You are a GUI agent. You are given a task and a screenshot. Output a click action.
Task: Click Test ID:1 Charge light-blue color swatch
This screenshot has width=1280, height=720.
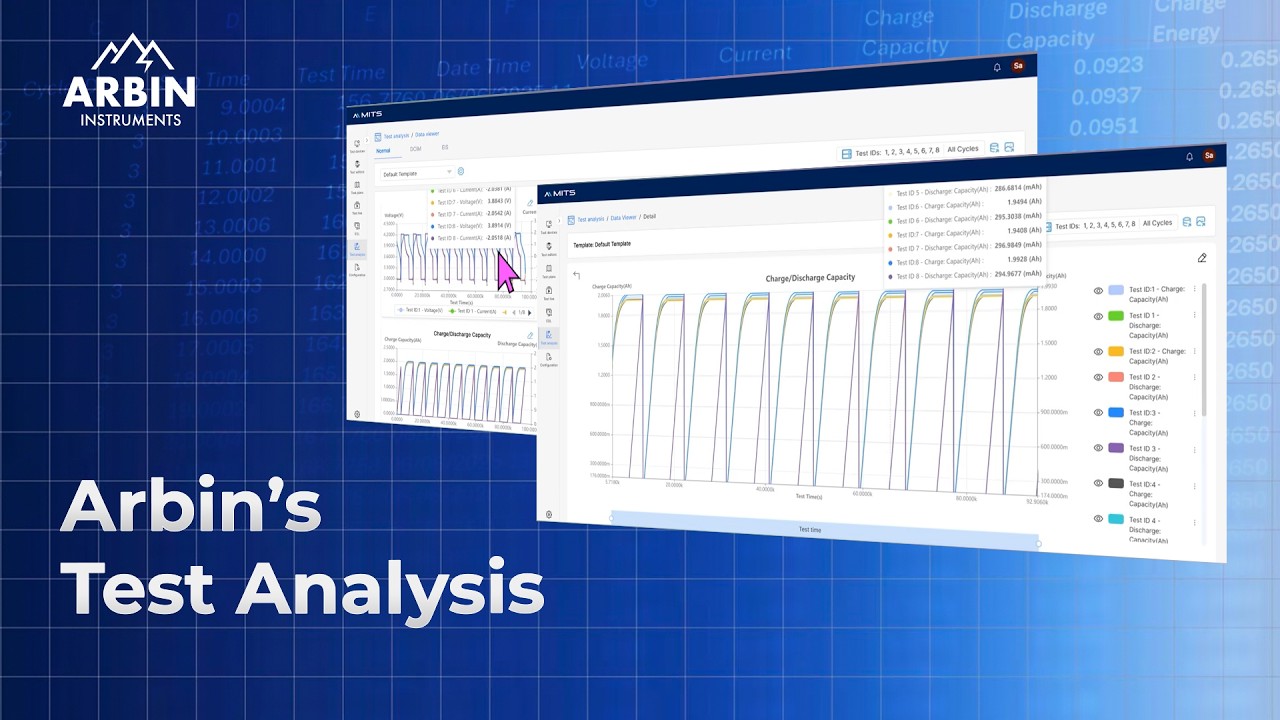click(1116, 290)
